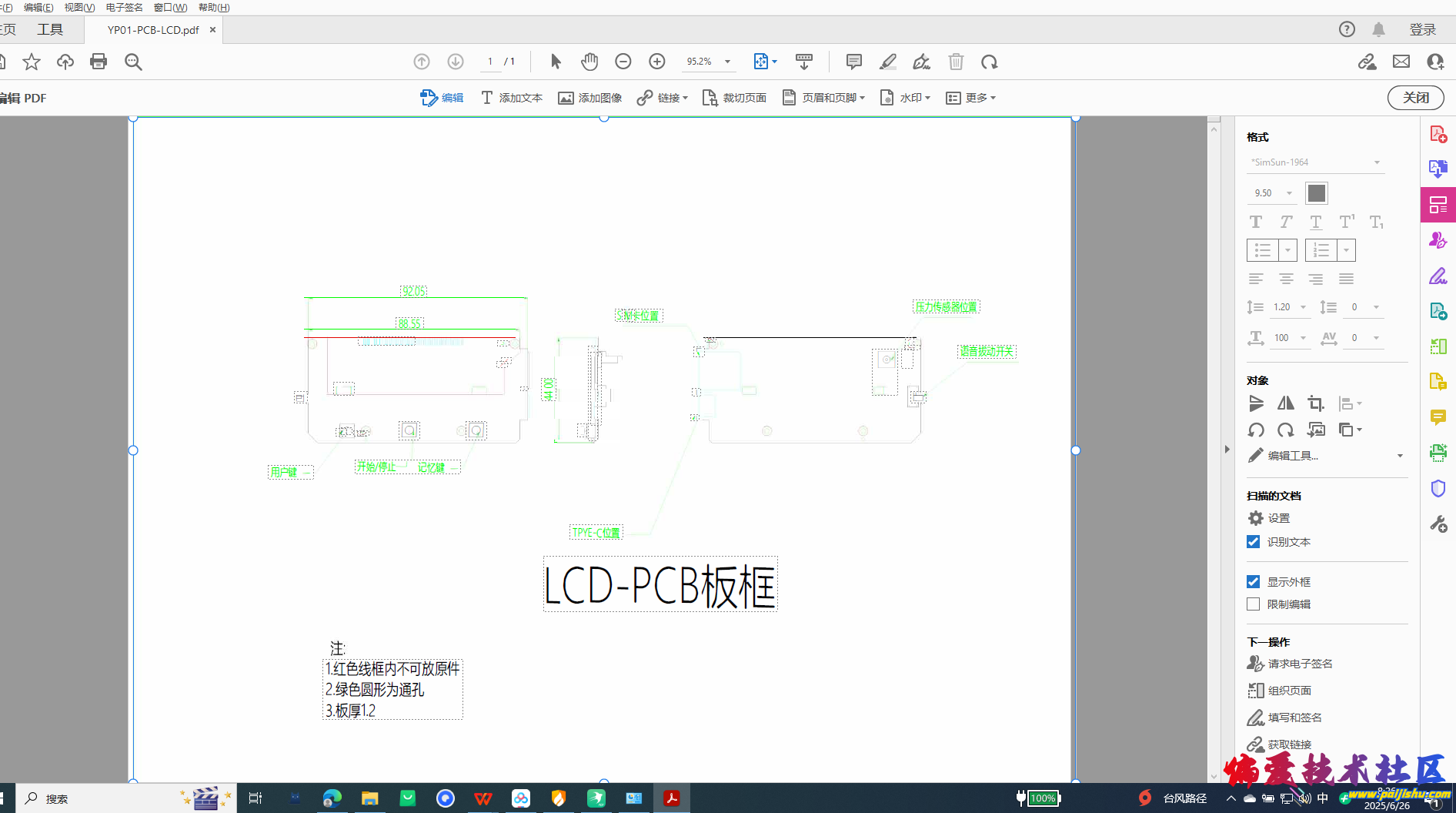
Task: Click the add comment note icon
Action: click(853, 62)
